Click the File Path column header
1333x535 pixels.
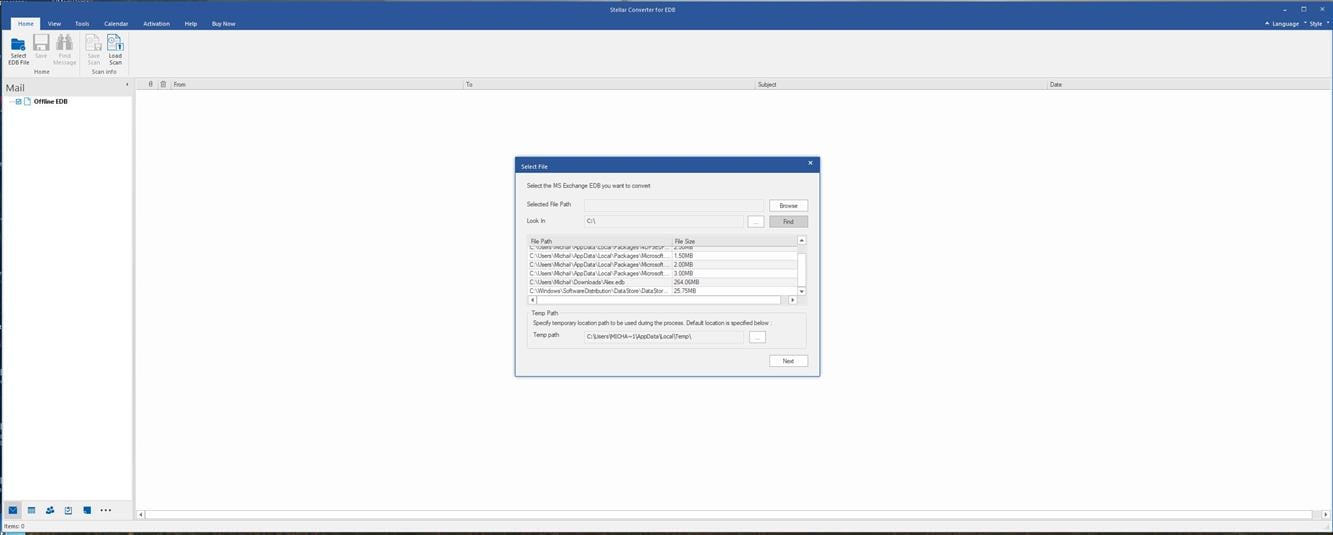(600, 241)
